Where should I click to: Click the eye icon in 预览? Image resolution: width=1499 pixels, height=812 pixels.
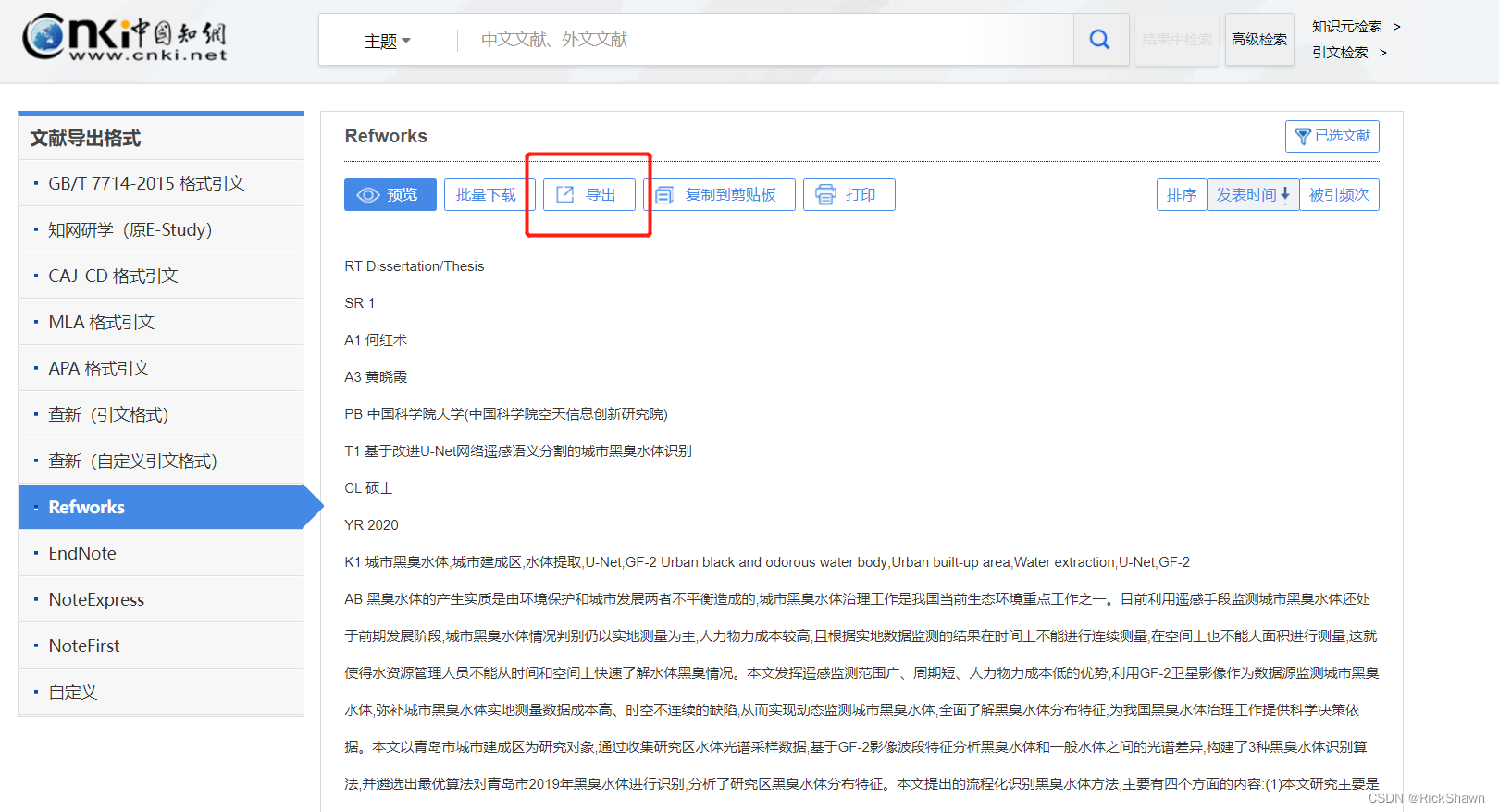(x=369, y=195)
